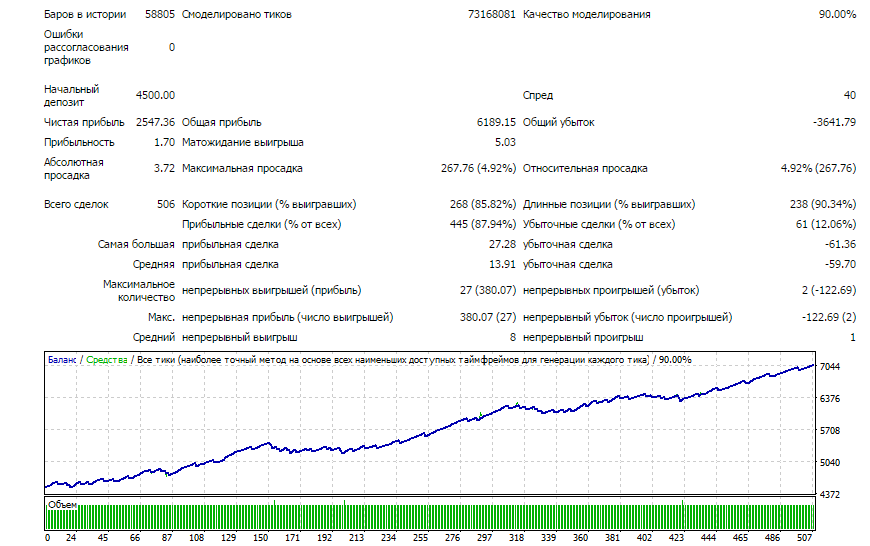The width and height of the screenshot is (870, 546).
Task: Click the total trades value 506
Action: (166, 204)
